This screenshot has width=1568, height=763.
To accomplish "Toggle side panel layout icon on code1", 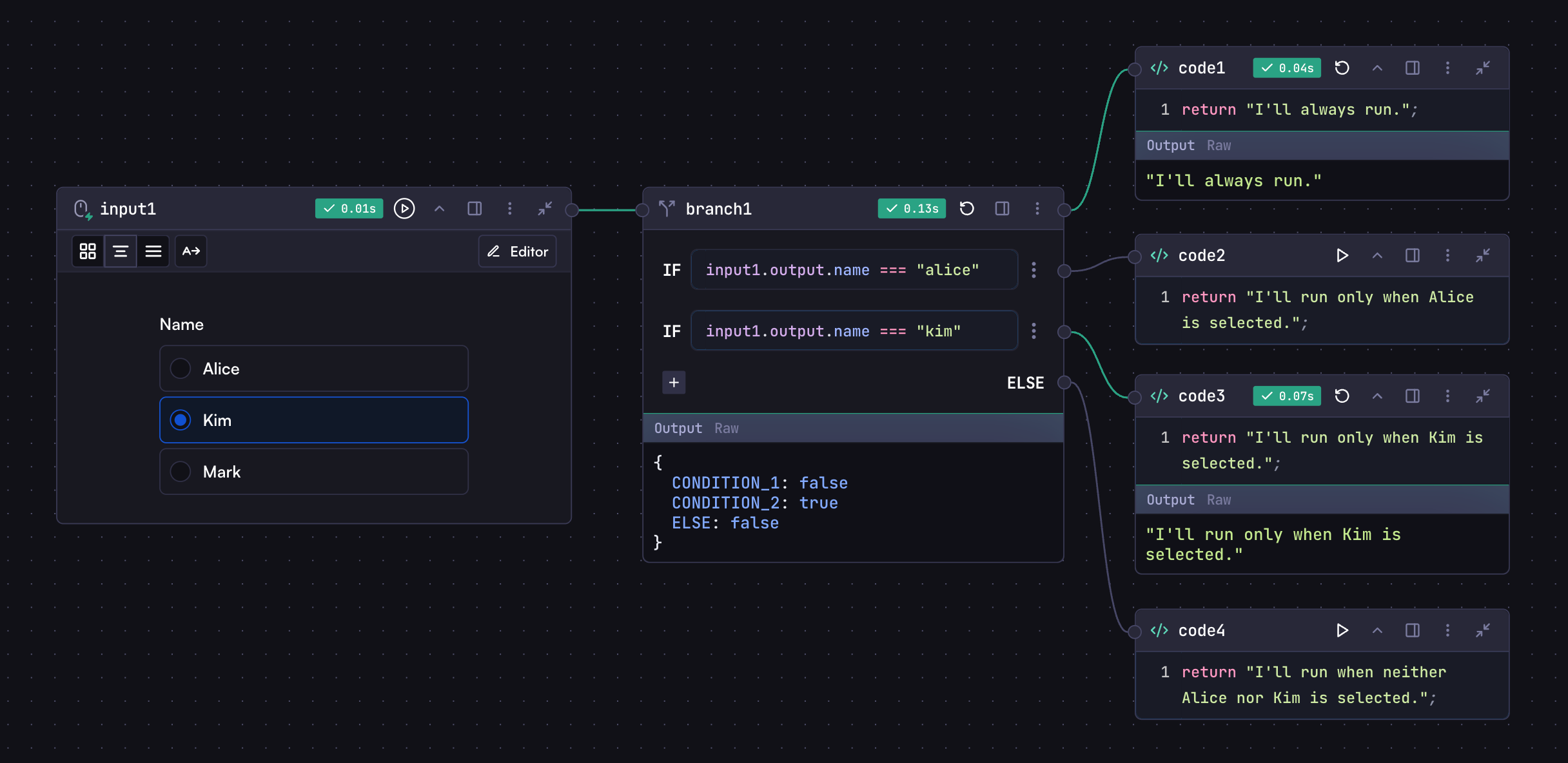I will point(1412,68).
